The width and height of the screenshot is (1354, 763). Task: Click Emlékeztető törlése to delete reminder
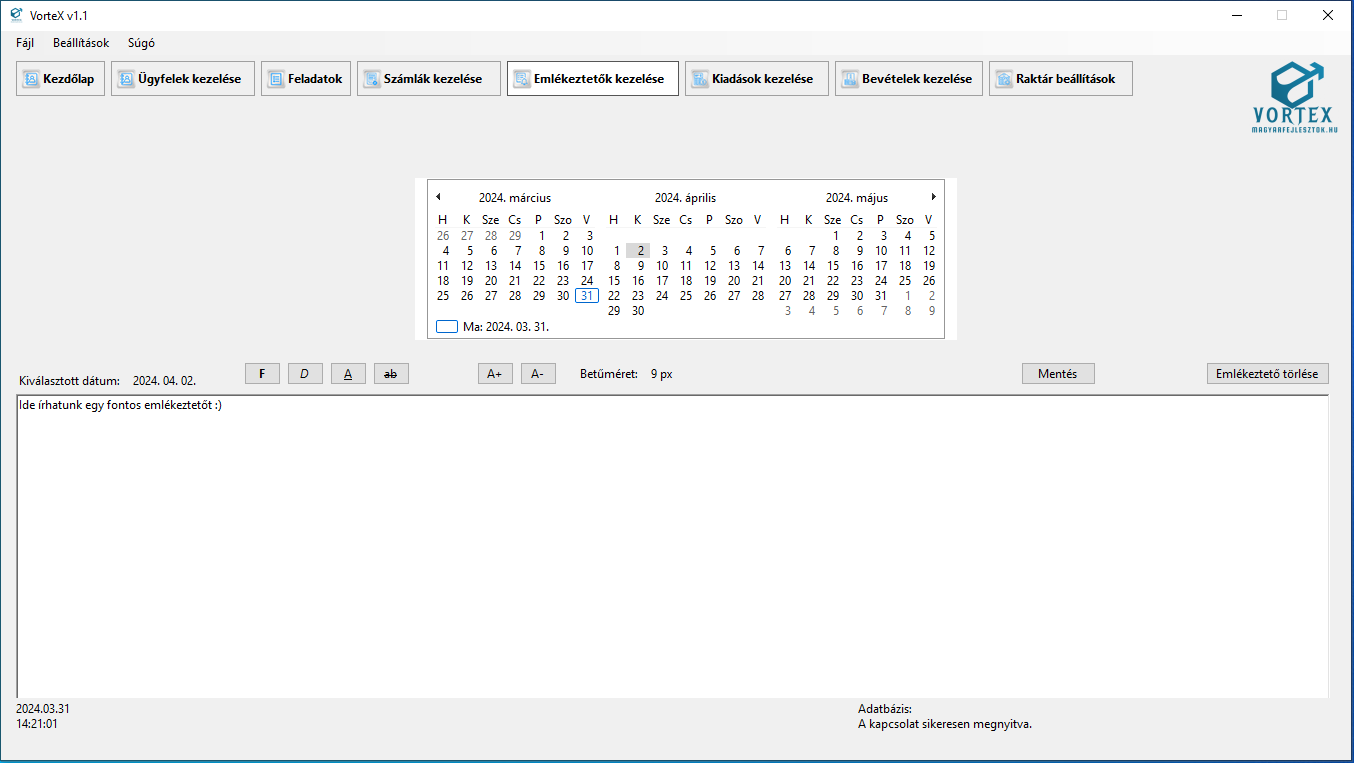click(1267, 374)
